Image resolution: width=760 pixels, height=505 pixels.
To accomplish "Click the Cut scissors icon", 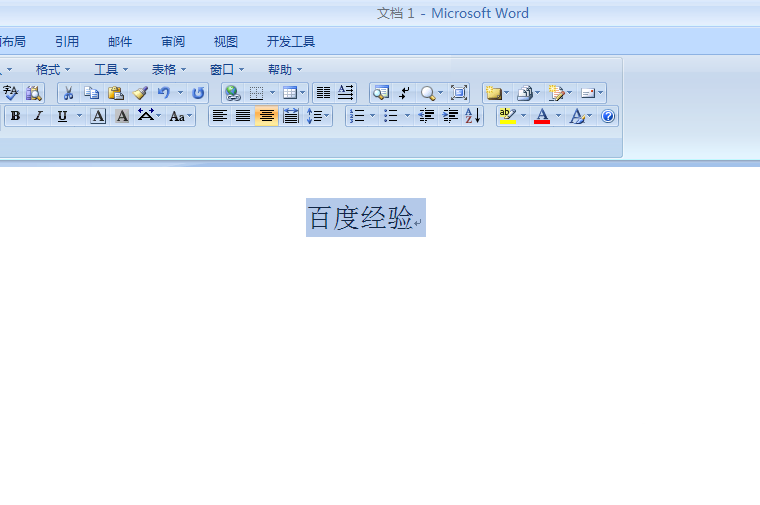I will (68, 93).
